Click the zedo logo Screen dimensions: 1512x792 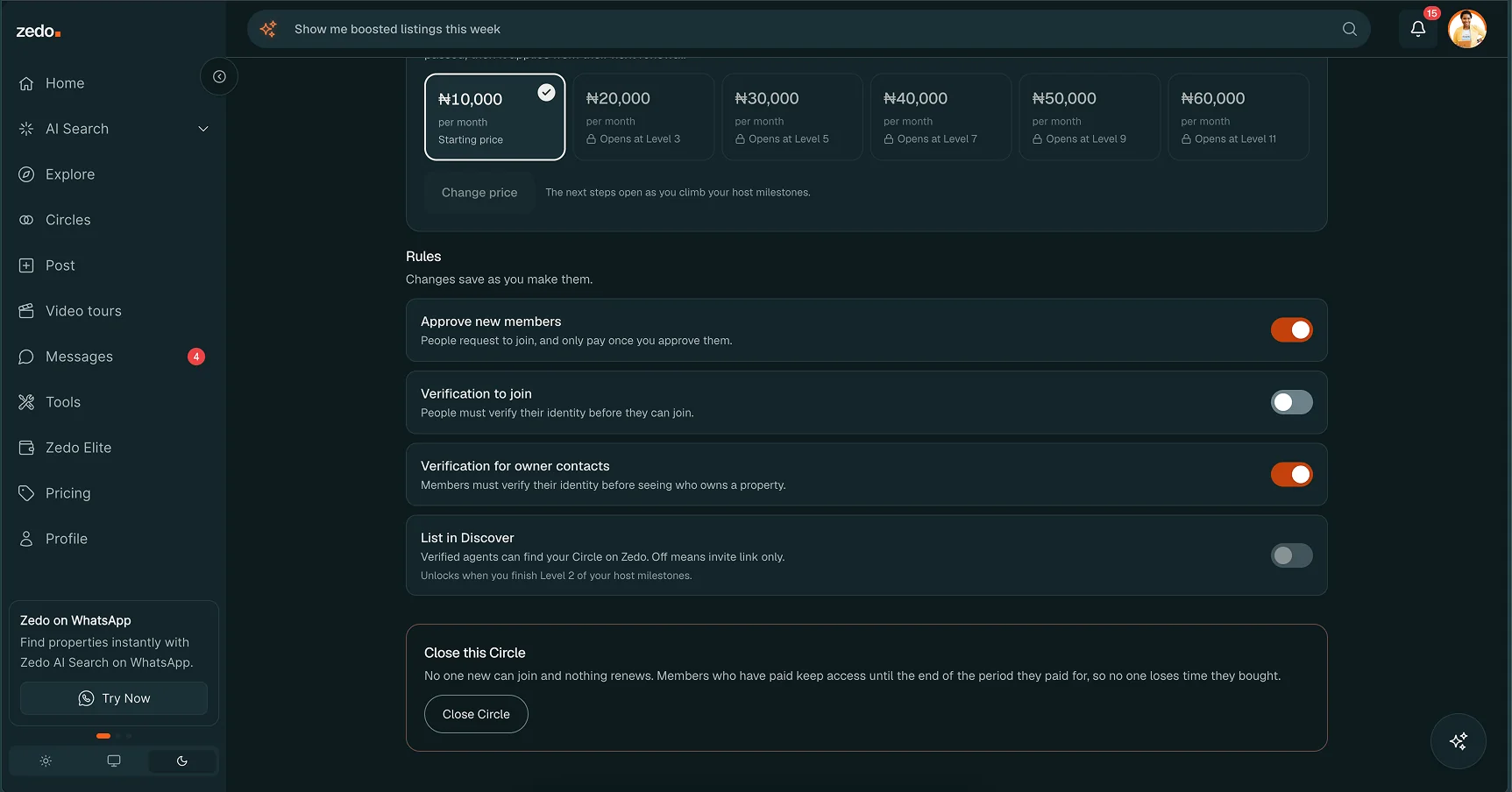[39, 32]
